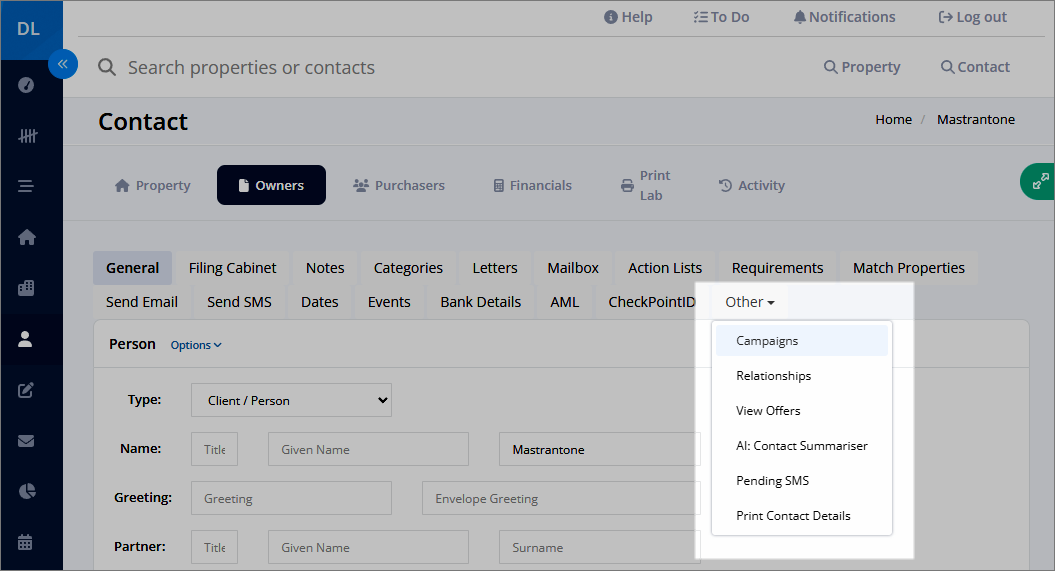Click the Name Title field
This screenshot has width=1055, height=571.
215,449
